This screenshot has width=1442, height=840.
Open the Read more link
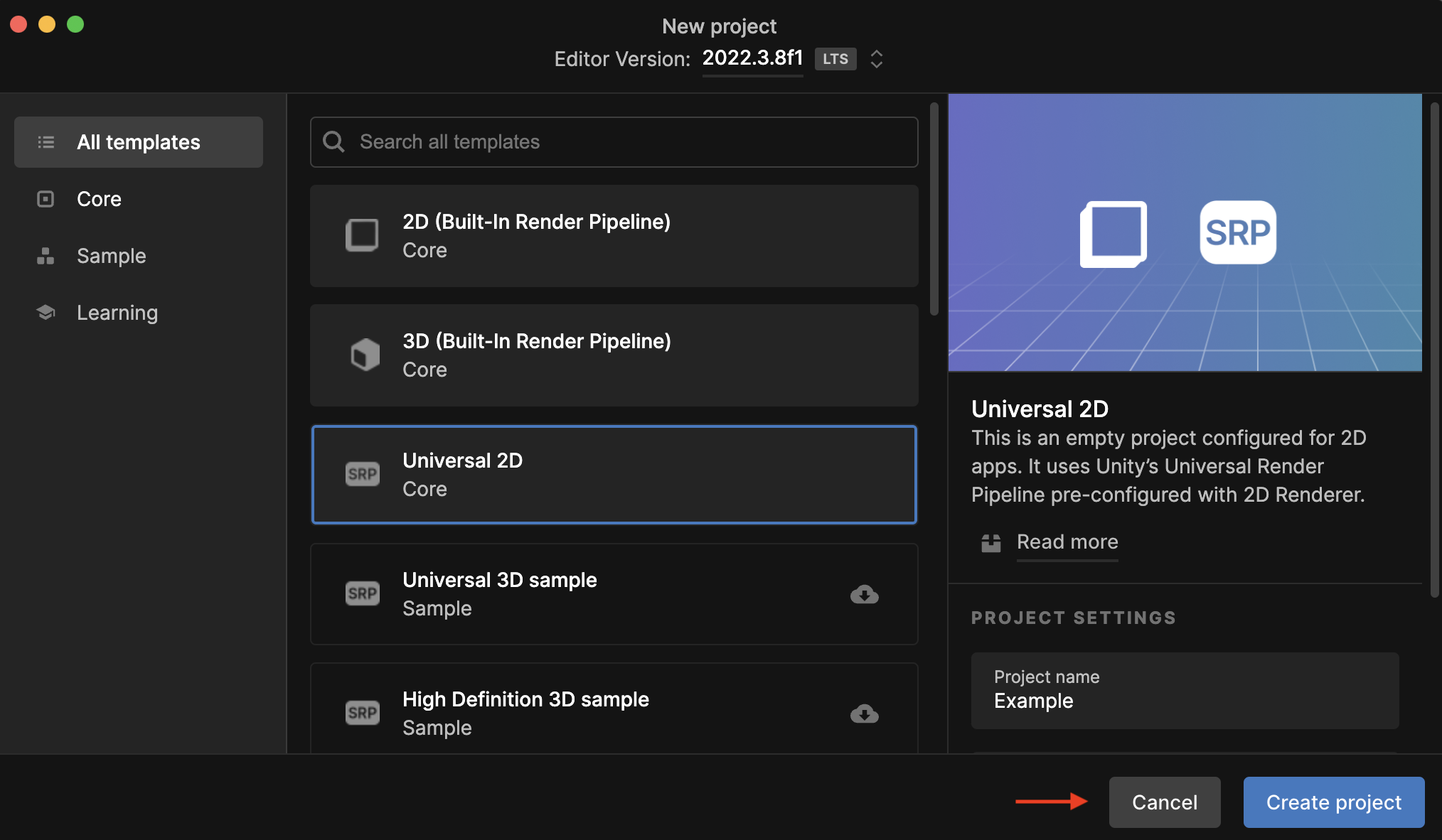click(1067, 542)
